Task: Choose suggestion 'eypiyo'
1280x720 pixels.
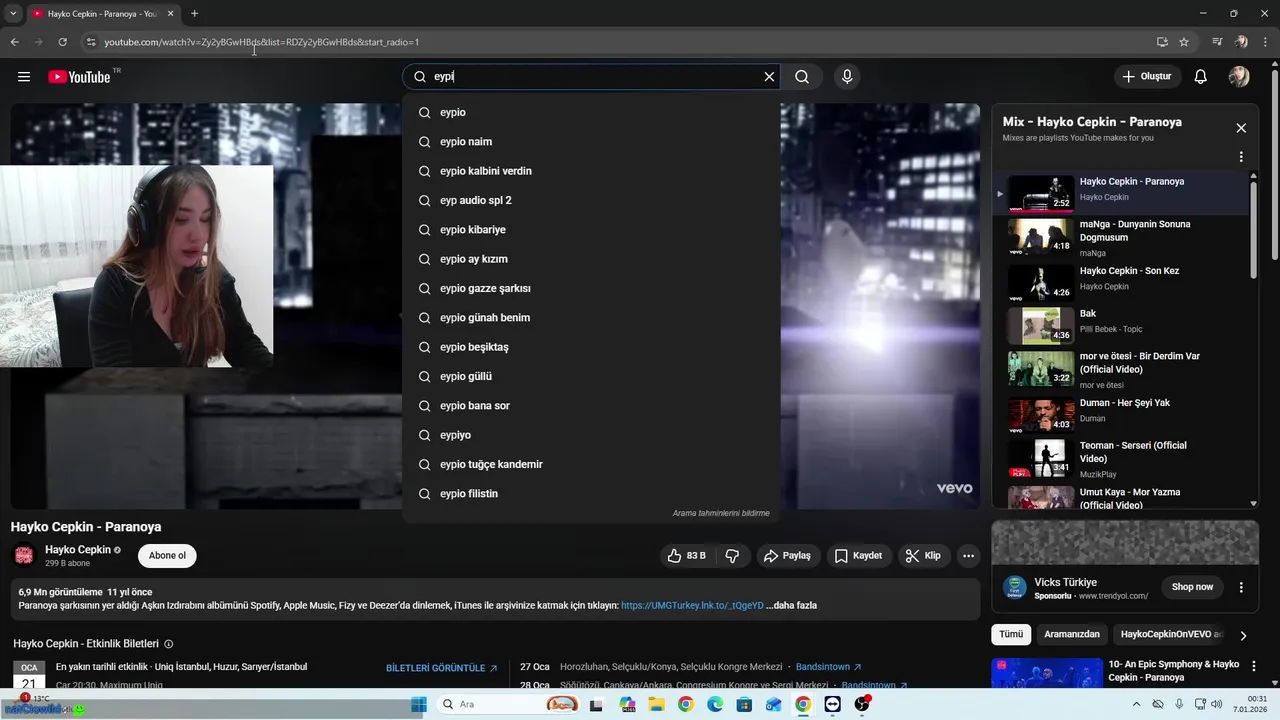Action: (591, 435)
